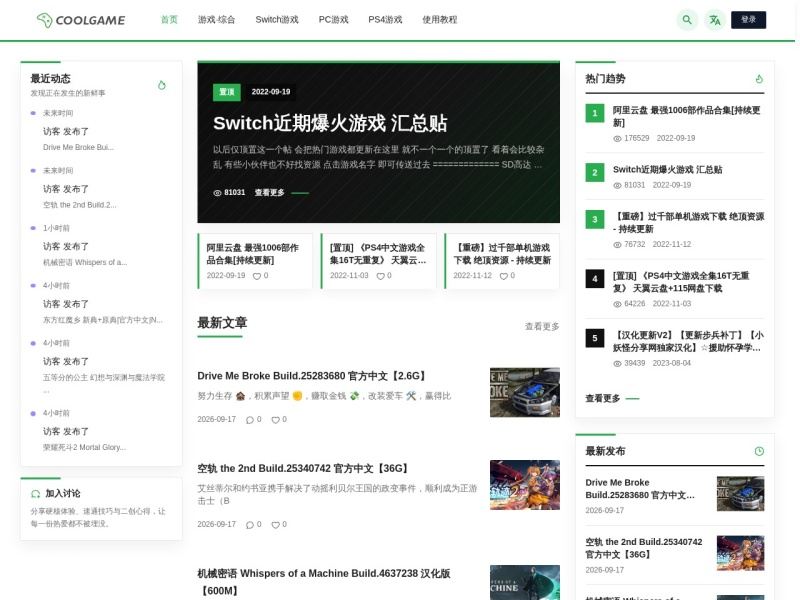Click the eye views icon beside 81031
The height and width of the screenshot is (600, 800).
217,193
